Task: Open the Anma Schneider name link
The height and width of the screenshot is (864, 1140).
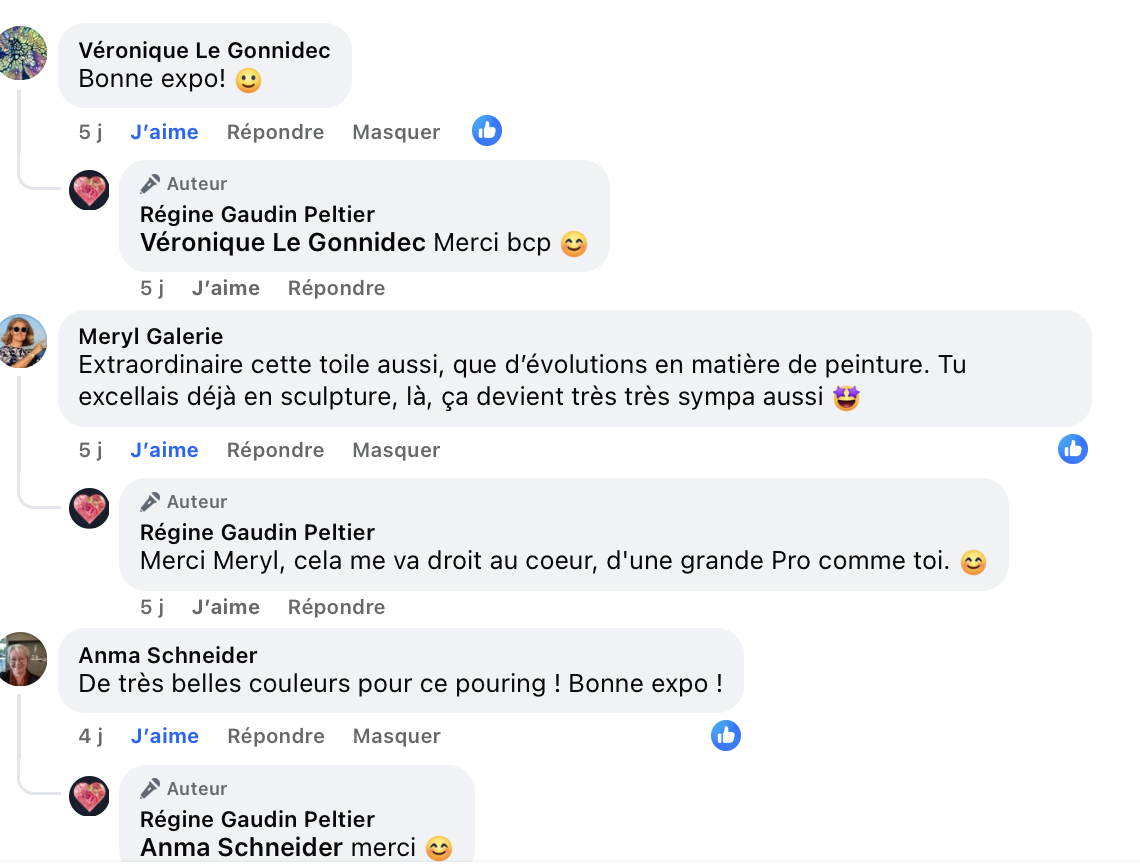Action: [168, 655]
